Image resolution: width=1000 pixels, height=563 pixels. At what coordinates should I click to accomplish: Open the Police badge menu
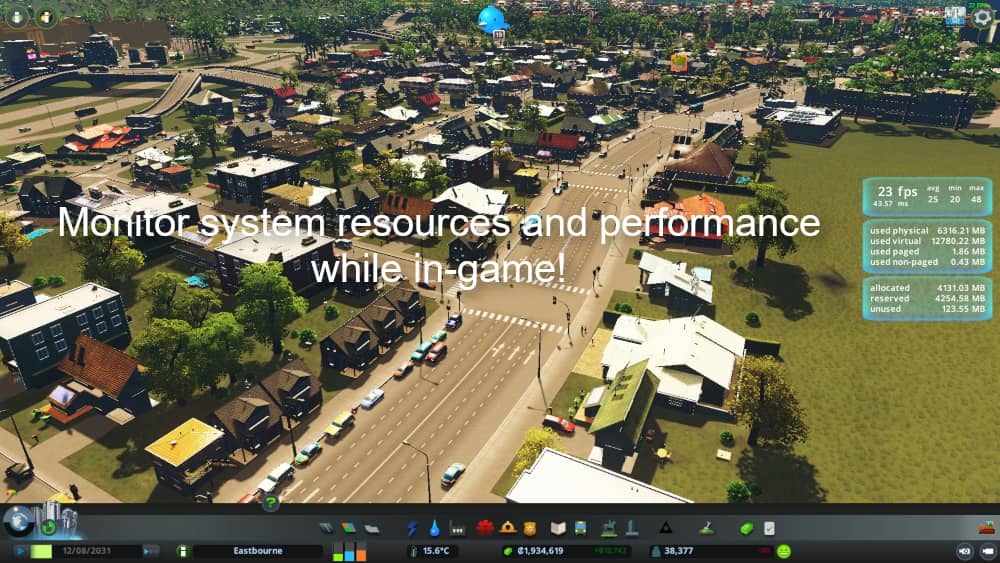click(530, 528)
